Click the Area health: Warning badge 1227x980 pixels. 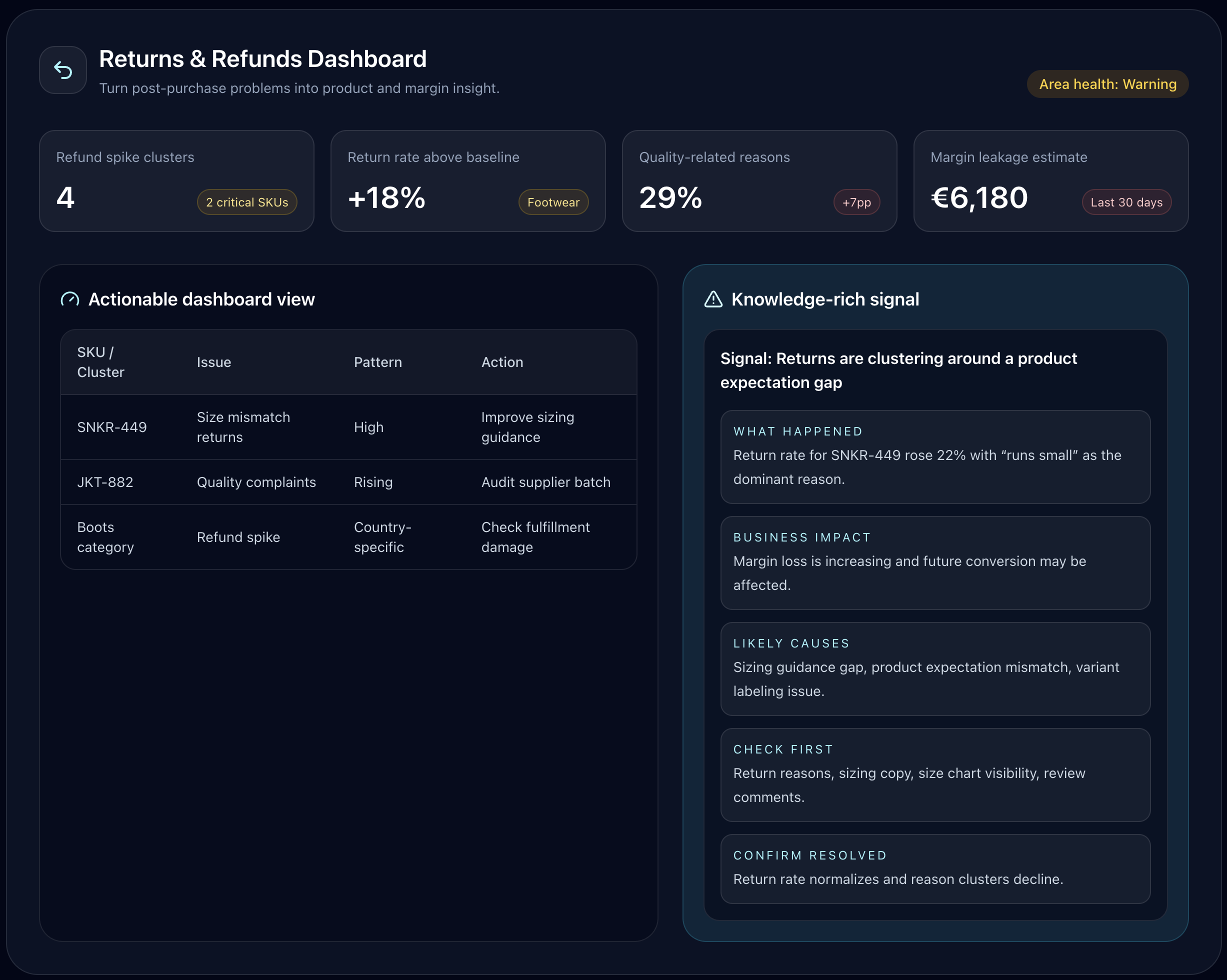(1107, 84)
